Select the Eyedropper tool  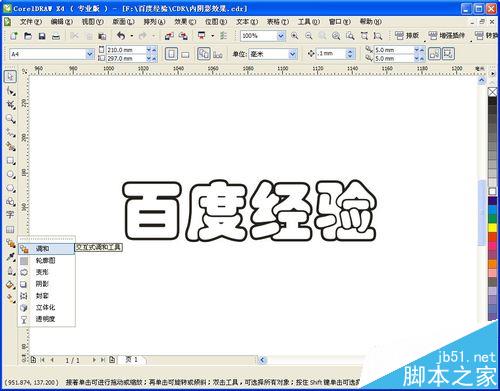pos(10,257)
